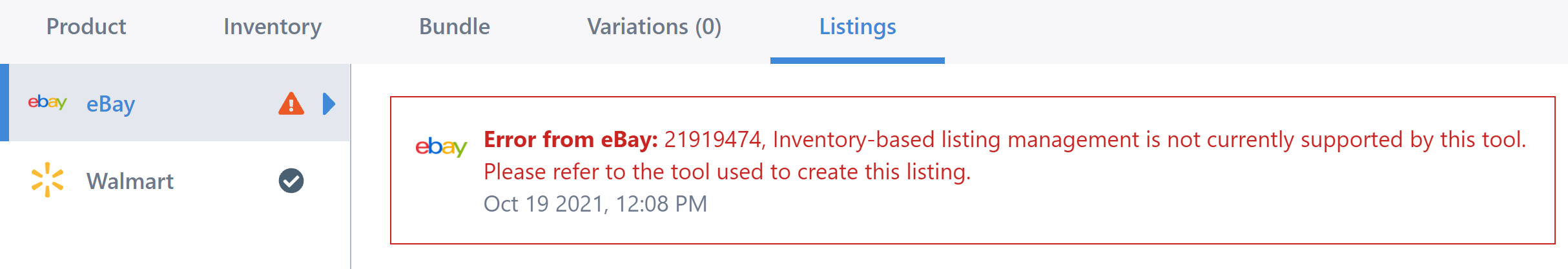Click the orange warning triangle icon

point(291,103)
